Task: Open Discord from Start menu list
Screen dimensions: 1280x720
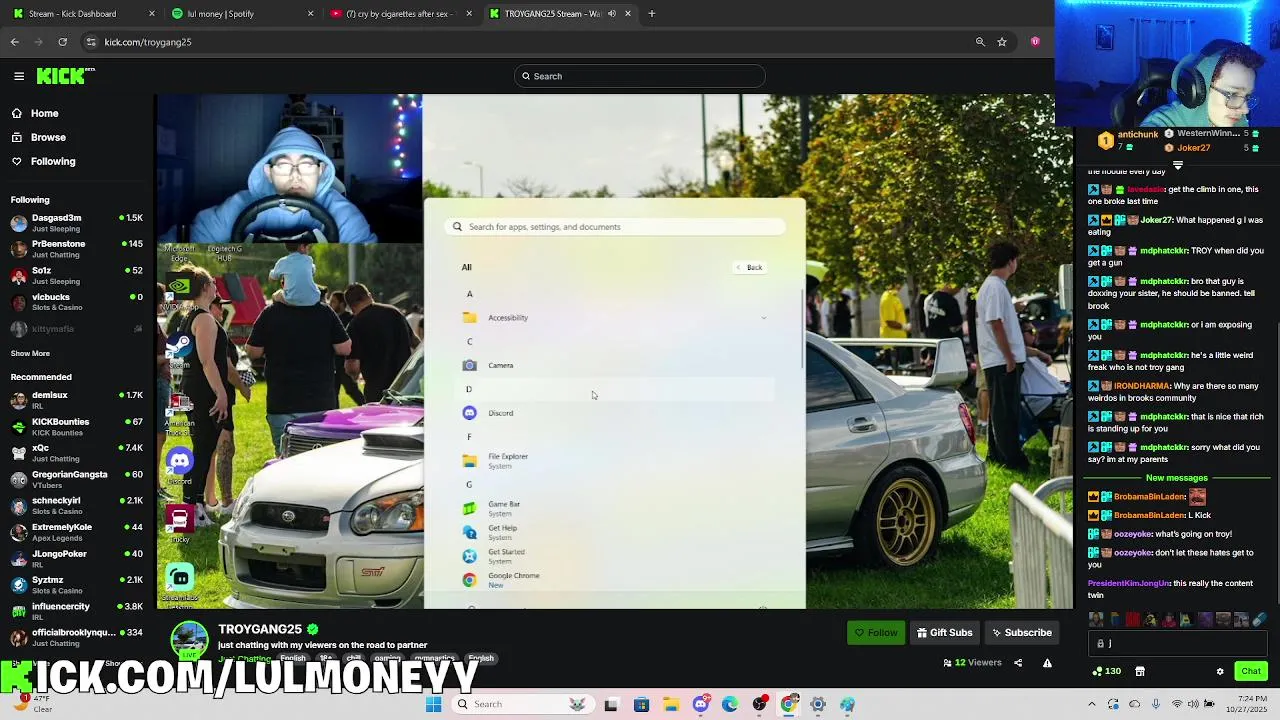Action: coord(615,413)
